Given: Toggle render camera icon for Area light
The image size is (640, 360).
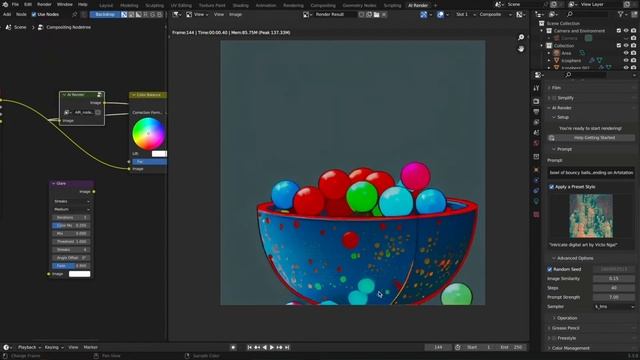Looking at the screenshot, I should (633, 53).
